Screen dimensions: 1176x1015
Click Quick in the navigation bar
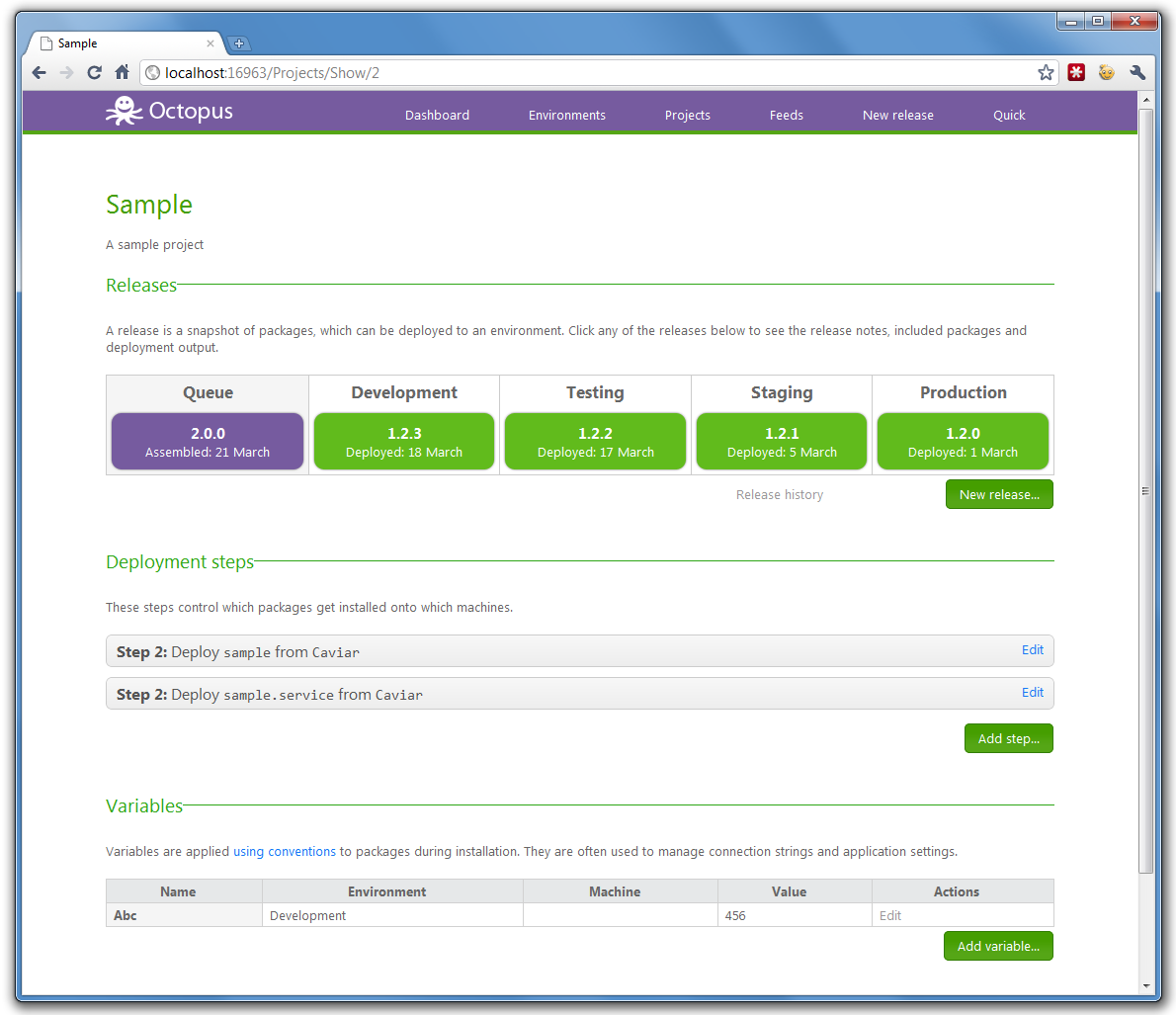1009,115
